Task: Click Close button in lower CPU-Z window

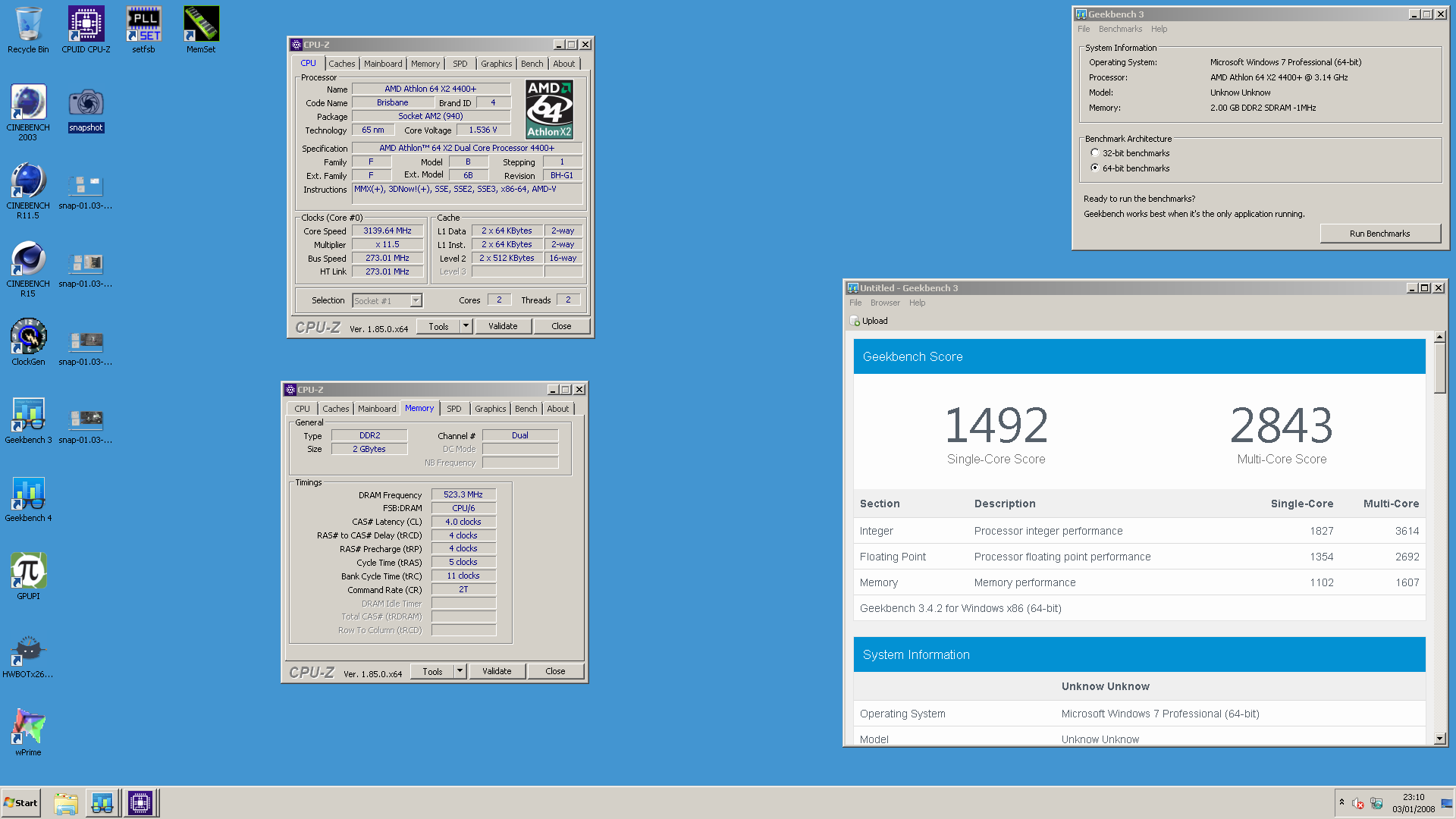Action: (555, 671)
